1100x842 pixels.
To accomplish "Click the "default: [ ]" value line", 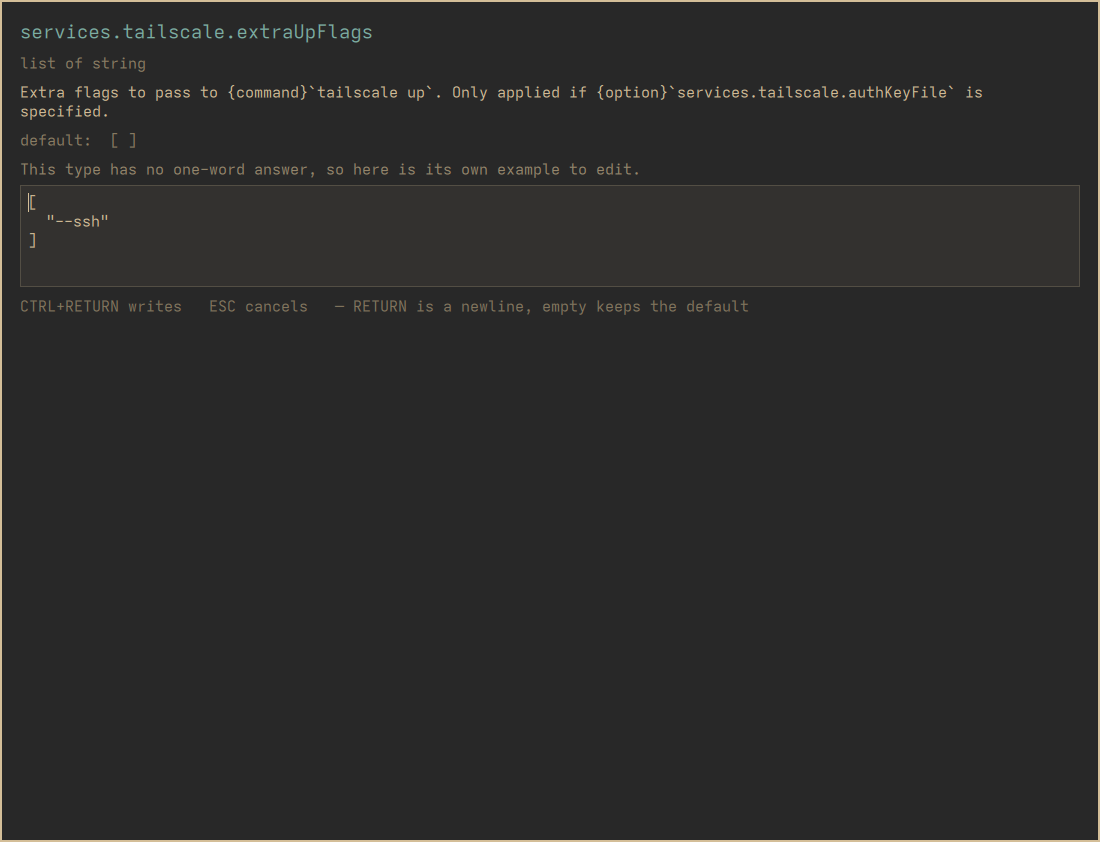I will [79, 140].
